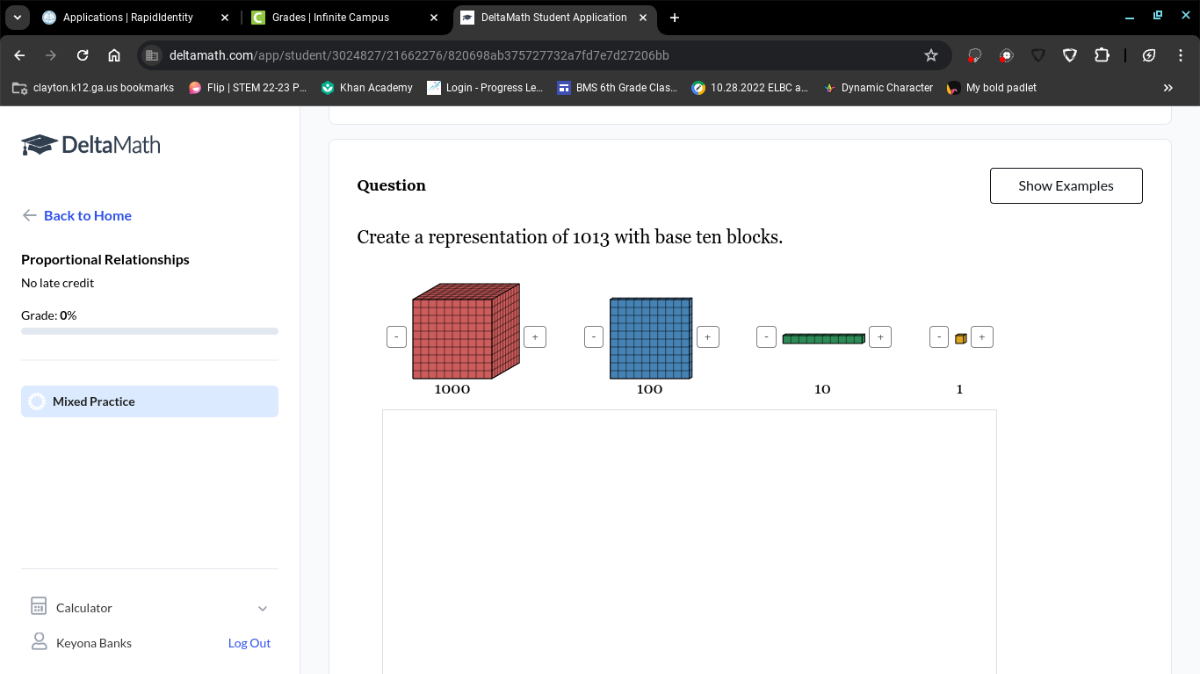Expand the Calculator chevron
Screen dimensions: 1200x674
pos(263,608)
